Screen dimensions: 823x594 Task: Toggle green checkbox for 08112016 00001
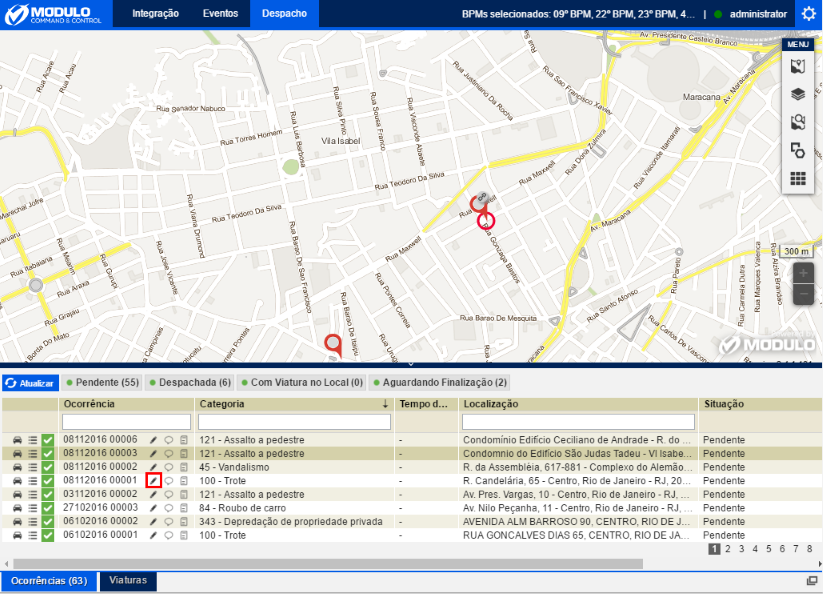[x=48, y=481]
